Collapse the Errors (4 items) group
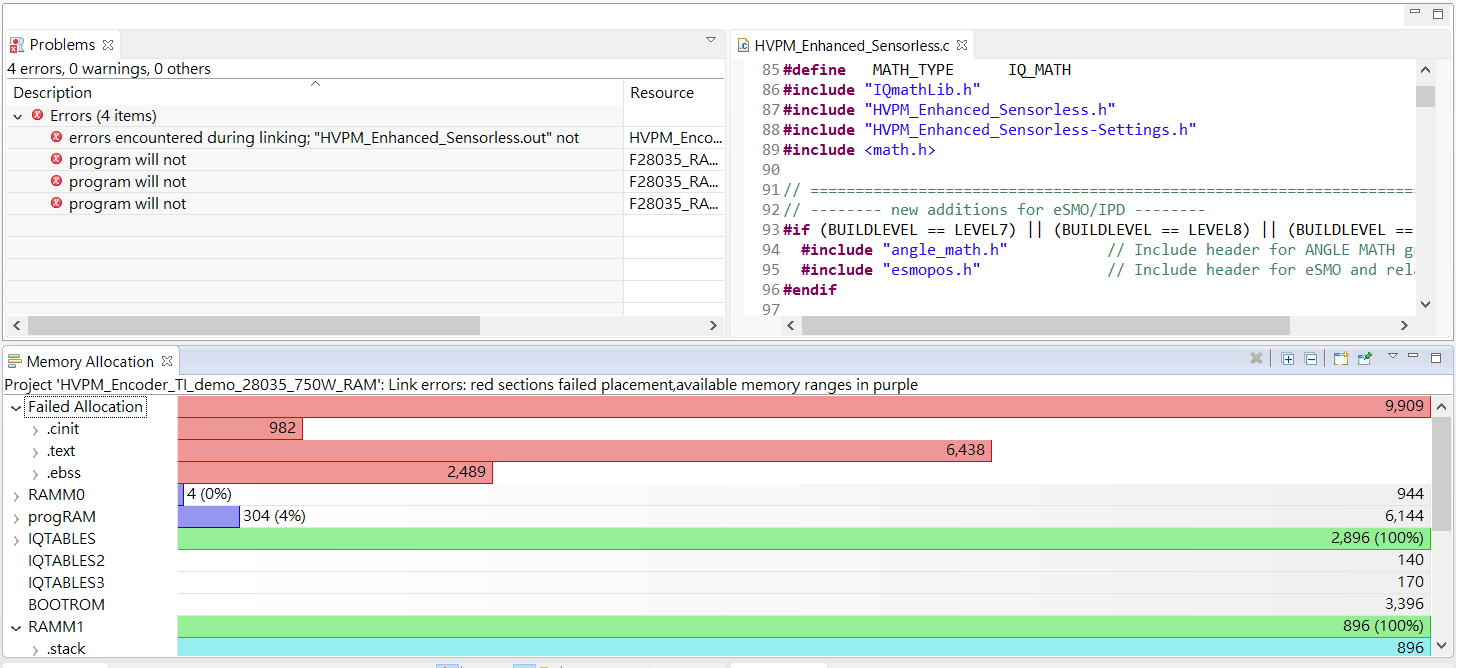This screenshot has width=1457, height=668. click(17, 116)
